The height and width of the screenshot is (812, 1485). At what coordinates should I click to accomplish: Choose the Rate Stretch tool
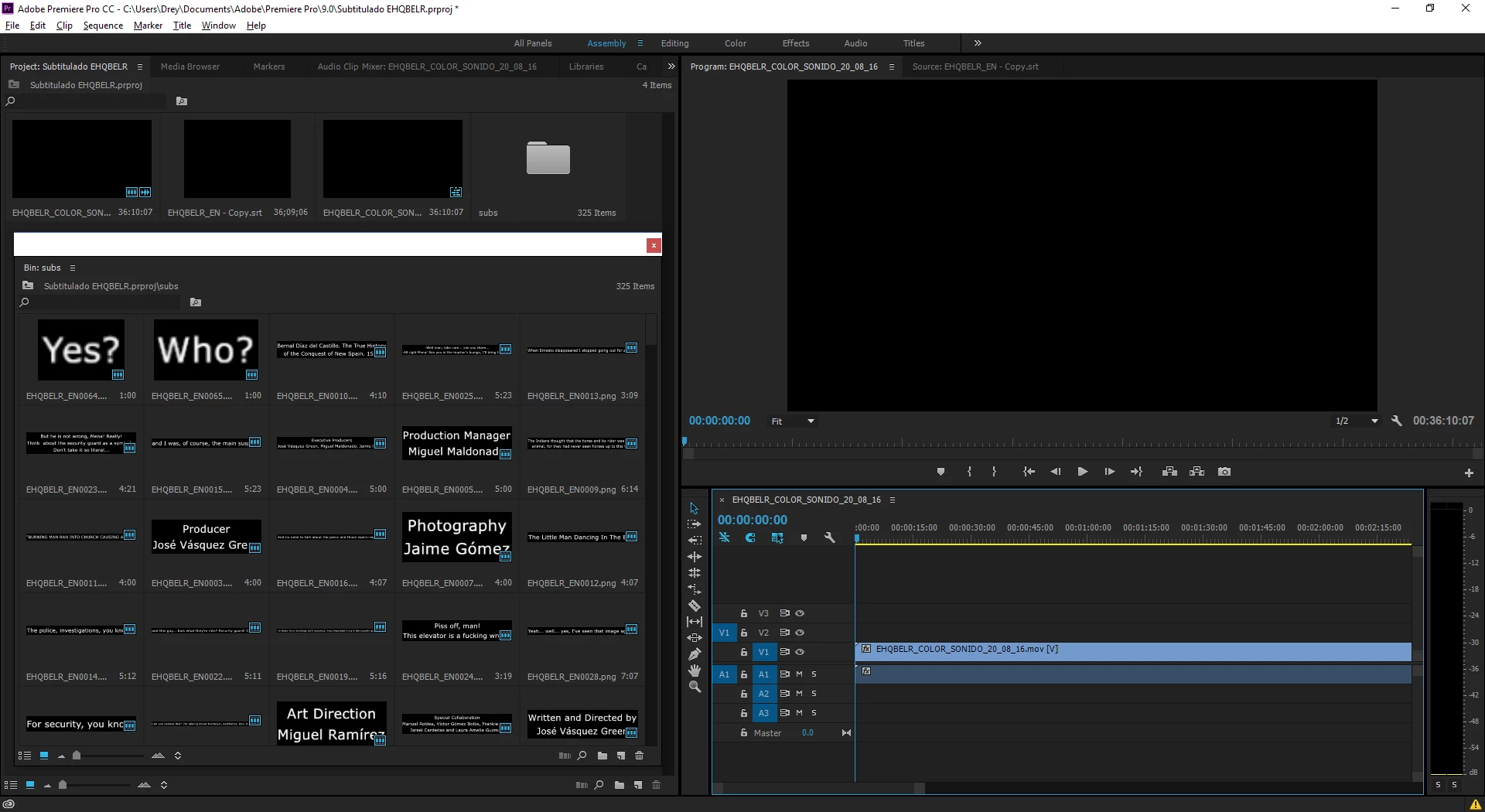pyautogui.click(x=695, y=589)
